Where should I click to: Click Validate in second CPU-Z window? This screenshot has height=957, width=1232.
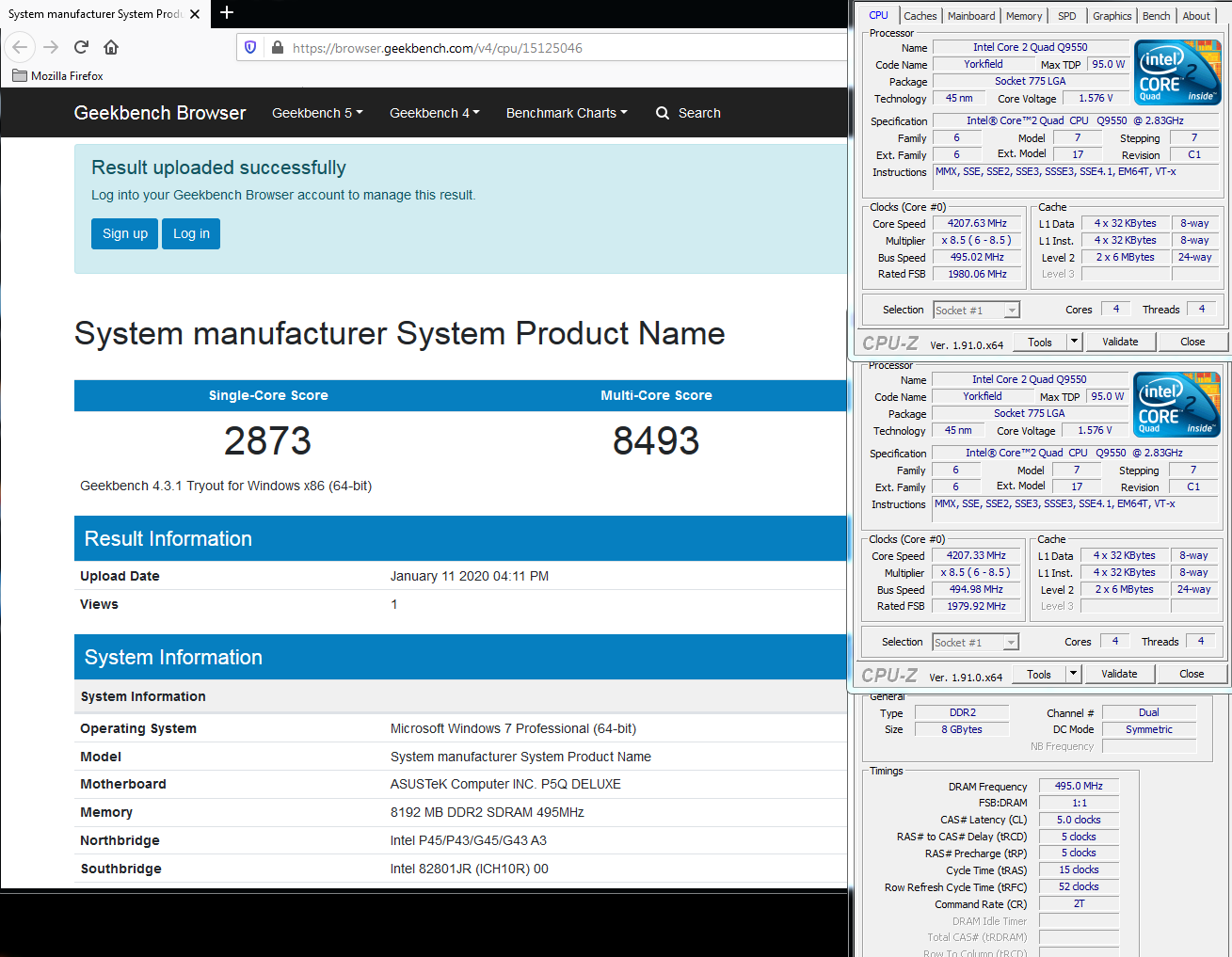1119,674
